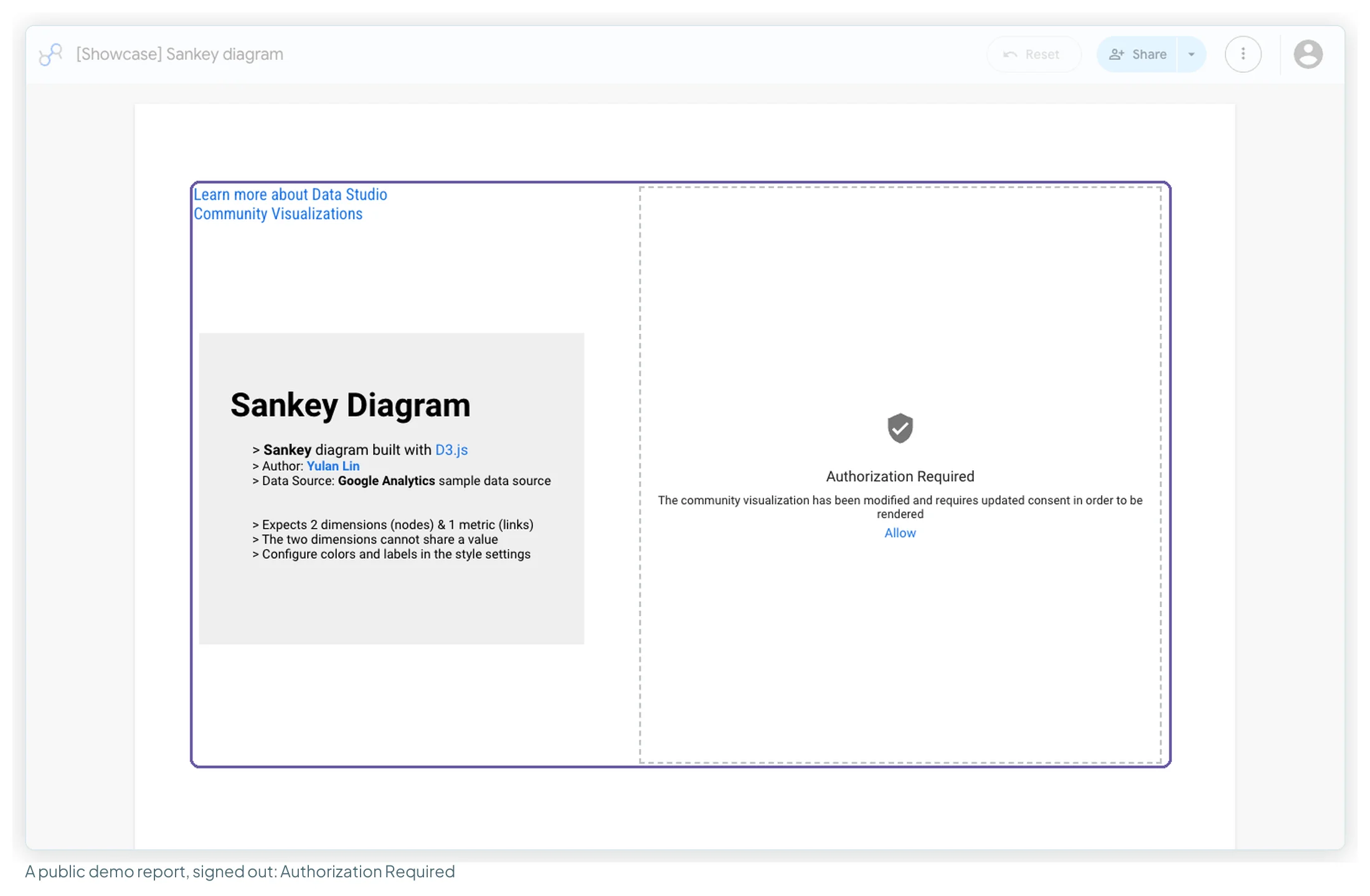Click the Looker Studio logo icon
1370x896 pixels.
pos(50,55)
